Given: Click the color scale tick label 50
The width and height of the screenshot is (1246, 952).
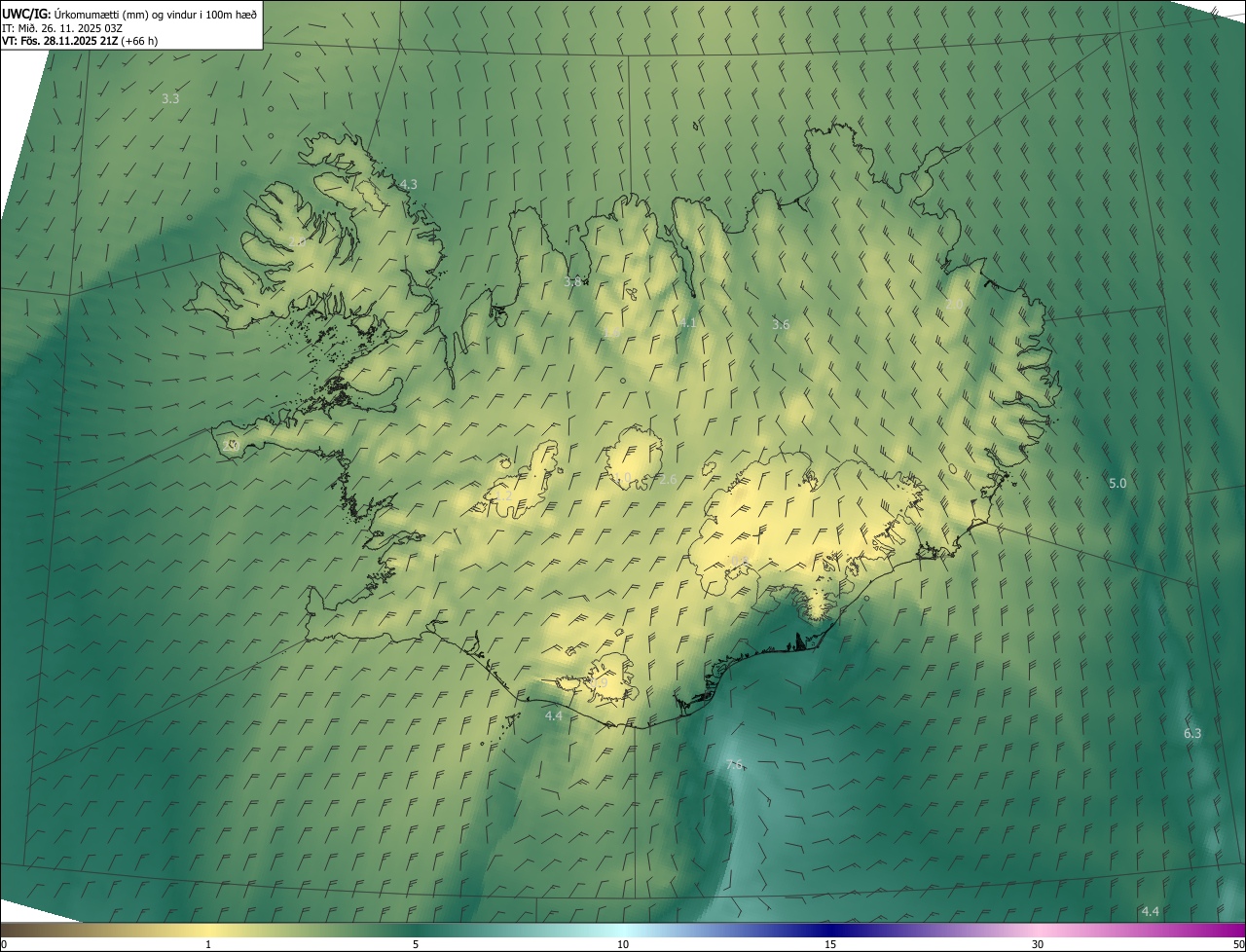Looking at the screenshot, I should 1238,944.
